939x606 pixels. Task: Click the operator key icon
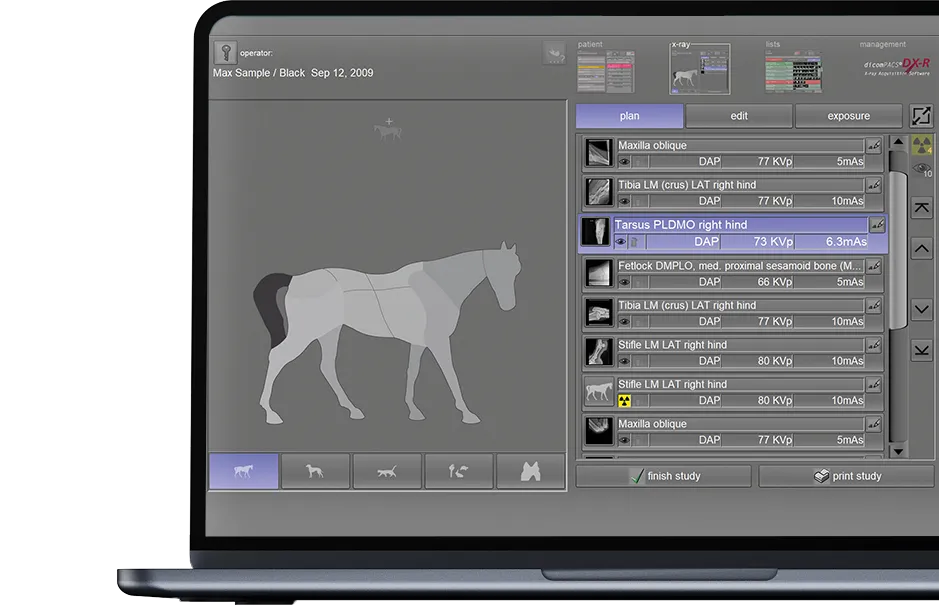click(225, 54)
